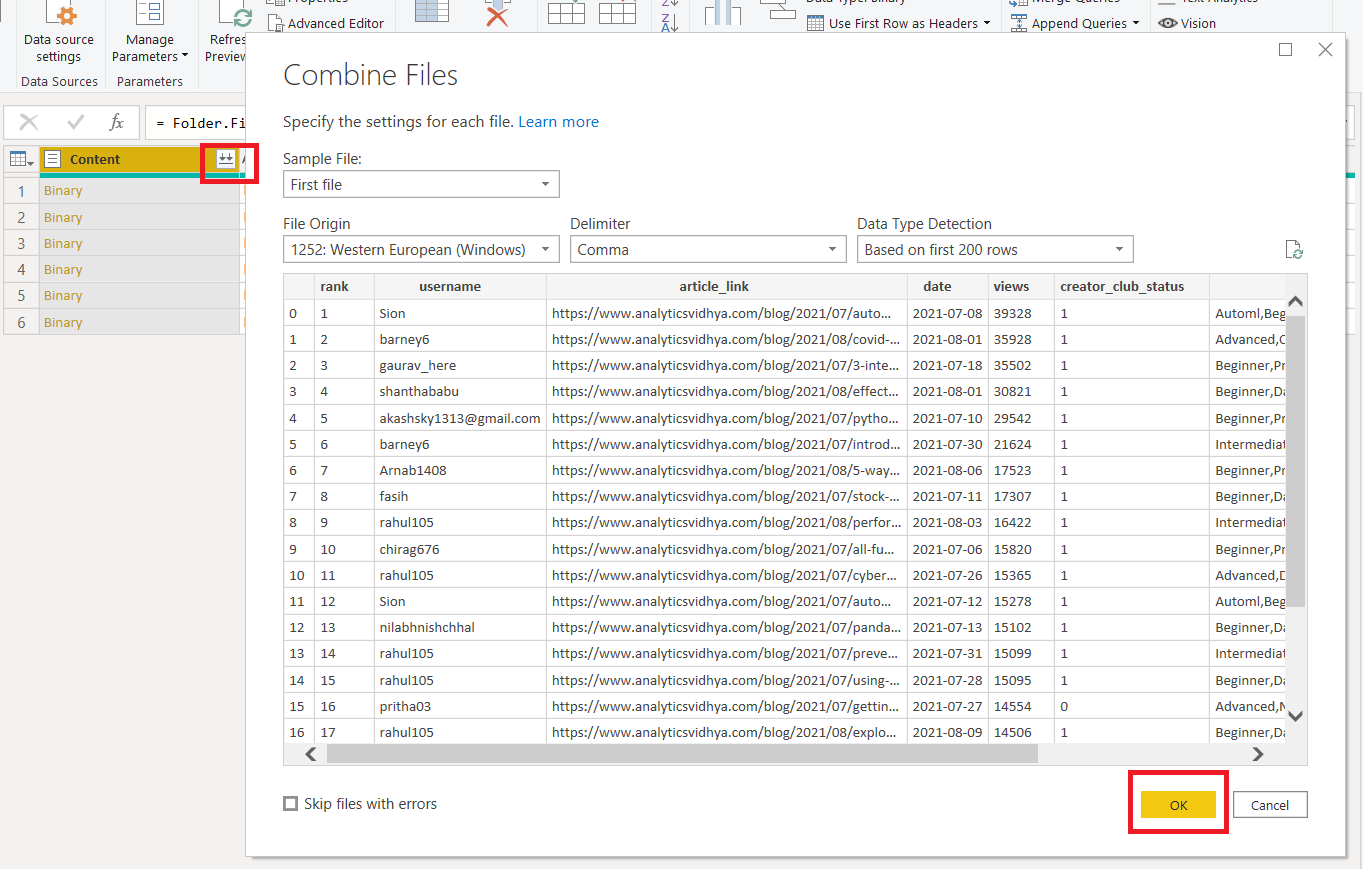Confirm settings with the OK button
The image size is (1363, 869).
pos(1178,803)
